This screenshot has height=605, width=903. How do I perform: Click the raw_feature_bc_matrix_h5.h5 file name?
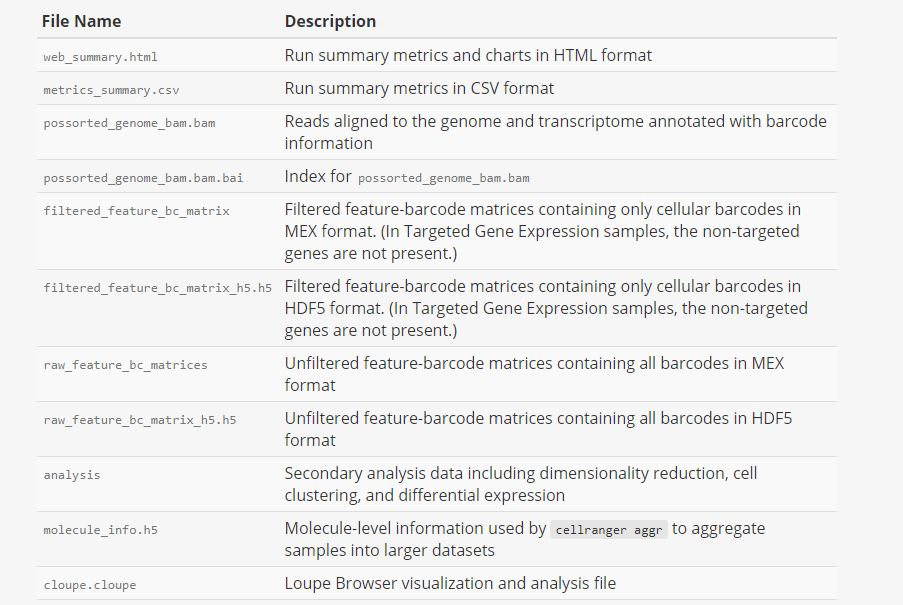tap(139, 420)
